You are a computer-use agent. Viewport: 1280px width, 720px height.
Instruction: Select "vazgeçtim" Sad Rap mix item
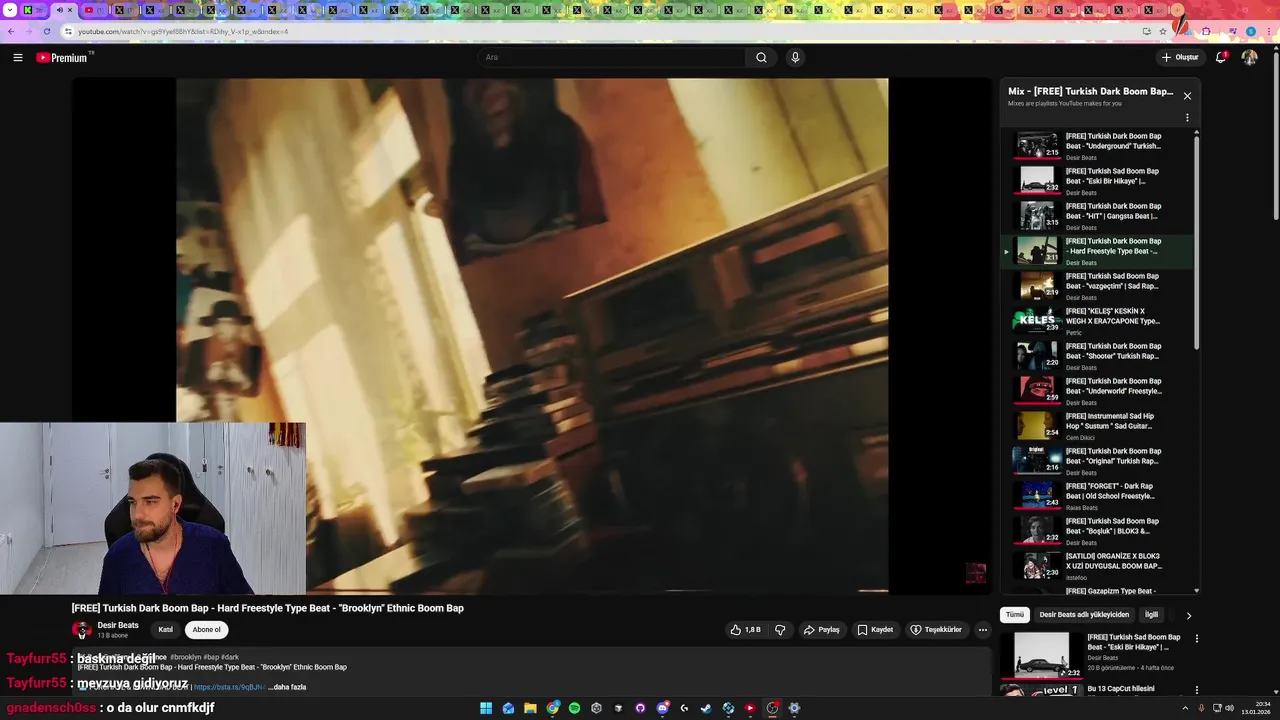pyautogui.click(x=1097, y=285)
